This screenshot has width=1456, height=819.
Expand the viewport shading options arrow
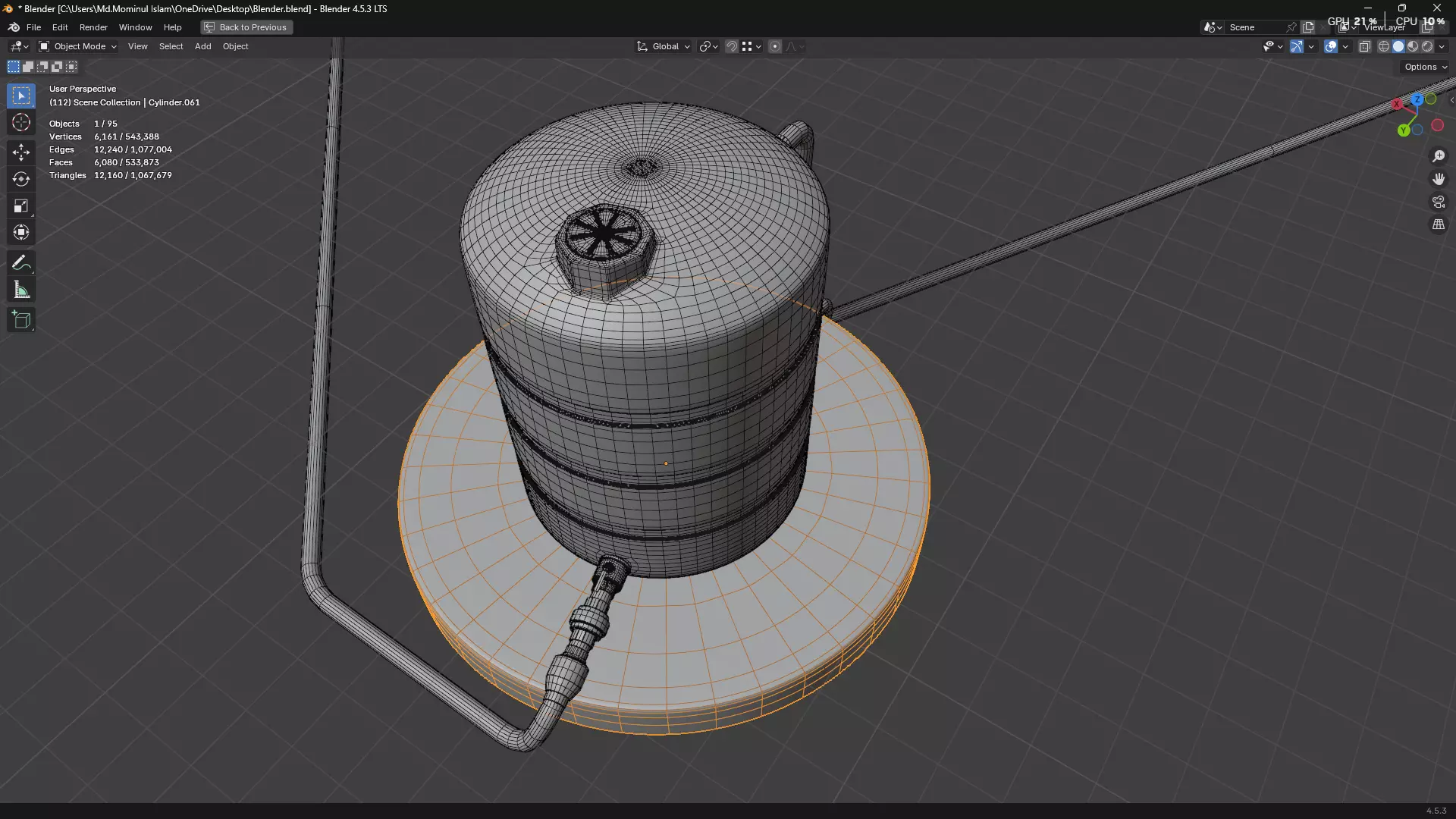point(1442,46)
